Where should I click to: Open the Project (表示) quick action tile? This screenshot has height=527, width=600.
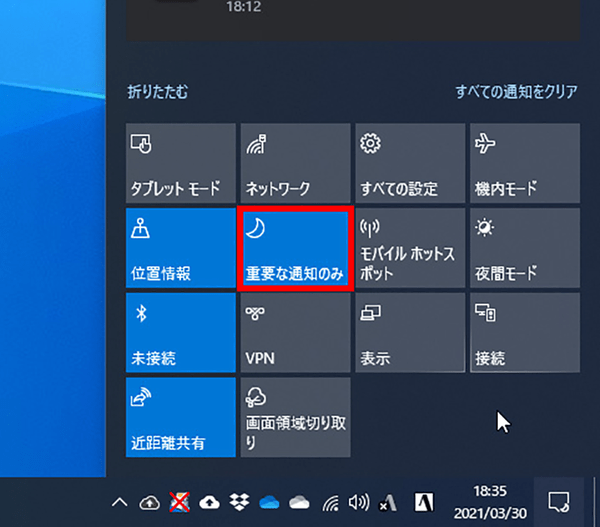click(410, 333)
